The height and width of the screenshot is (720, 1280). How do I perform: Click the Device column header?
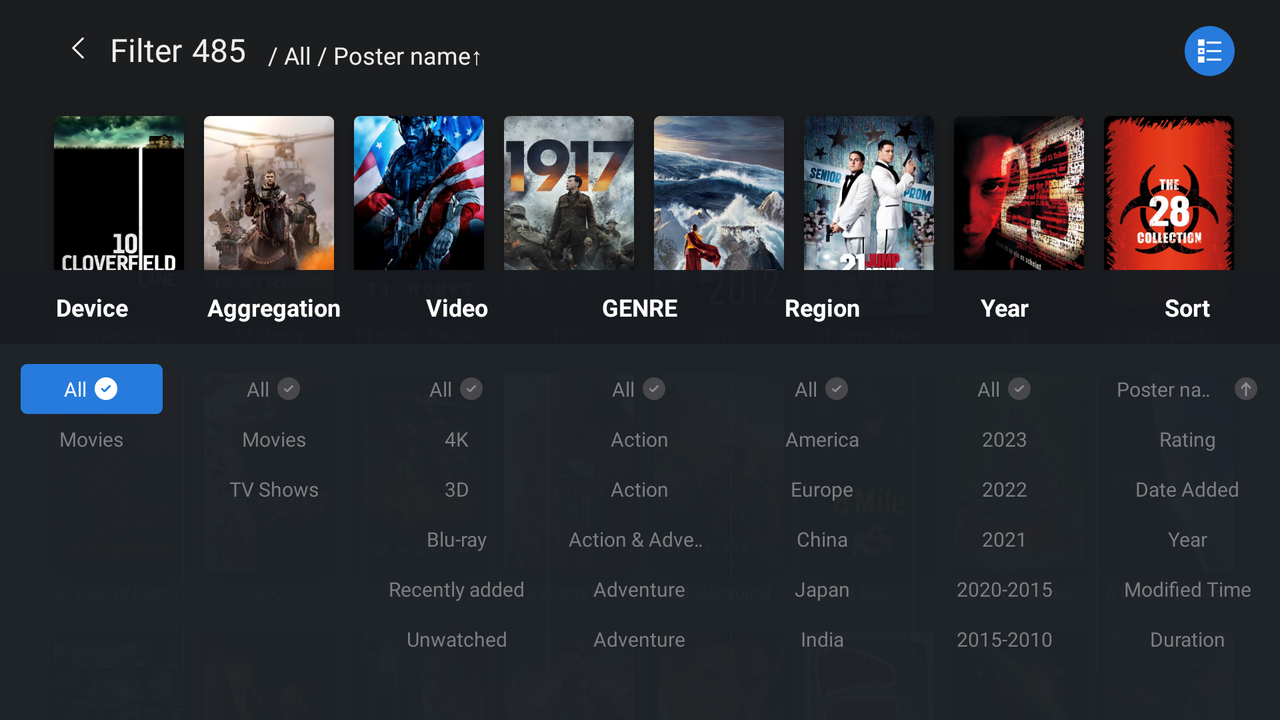92,308
